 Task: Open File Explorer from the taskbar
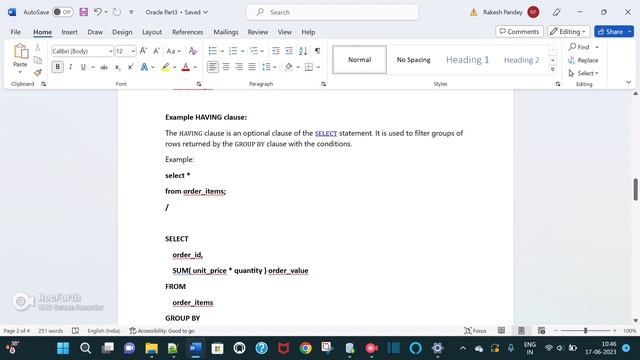coord(151,348)
